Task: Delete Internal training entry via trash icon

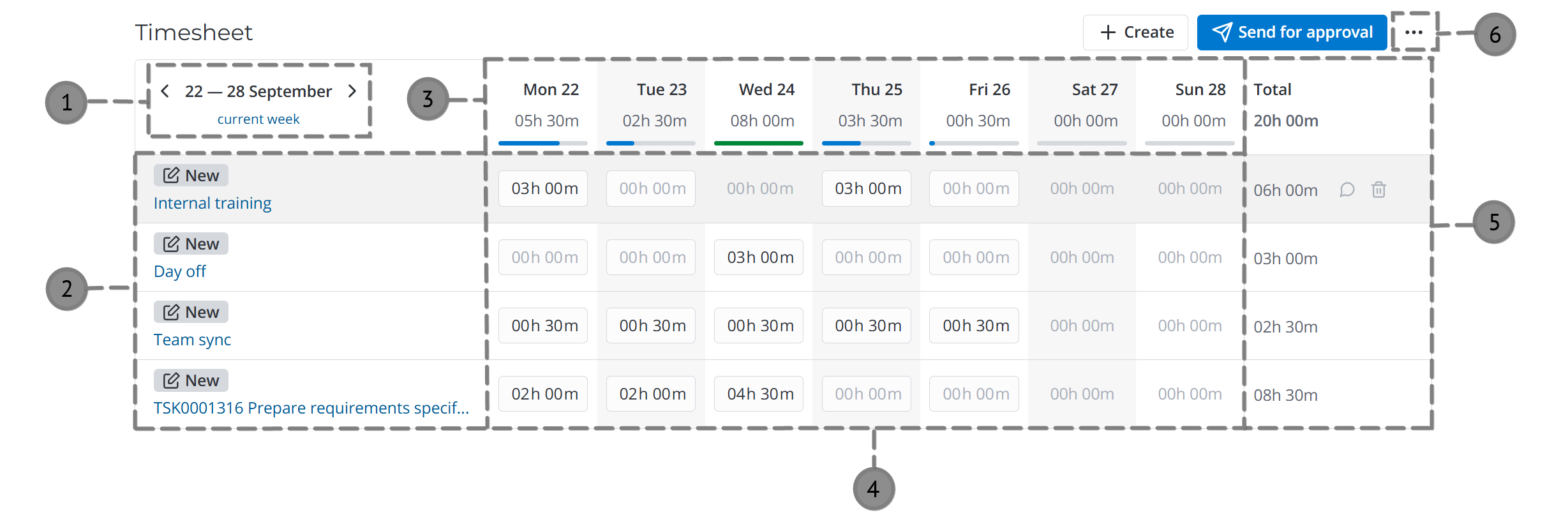Action: click(1378, 190)
